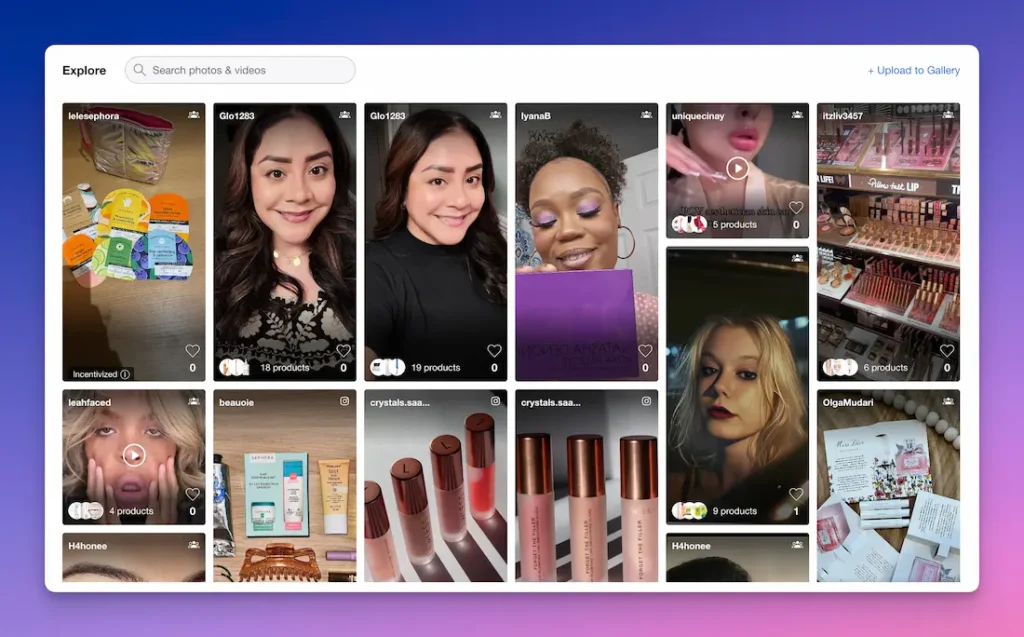This screenshot has height=637, width=1024.
Task: Play leahfaced's video
Action: (133, 453)
